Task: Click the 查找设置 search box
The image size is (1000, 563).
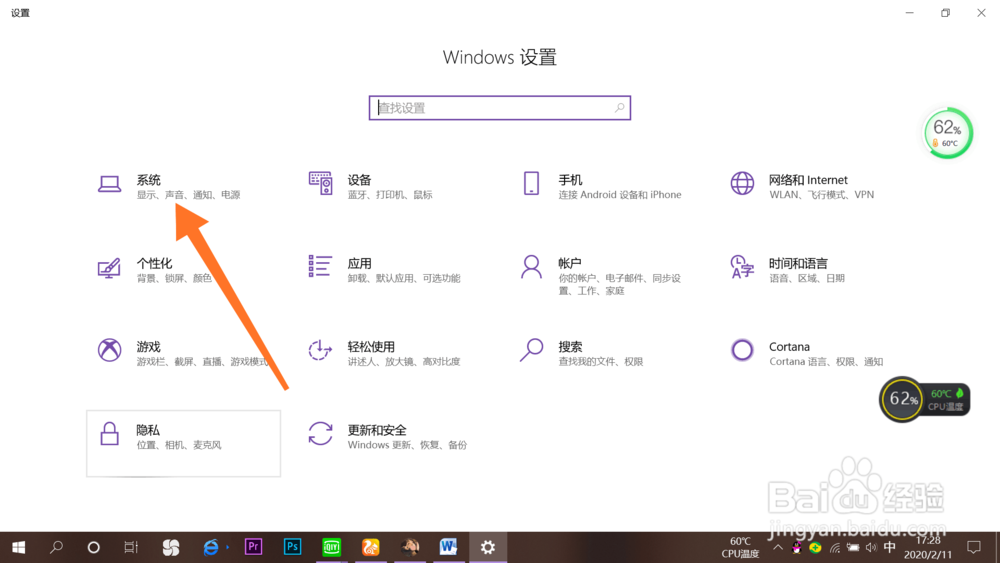Action: [x=499, y=108]
